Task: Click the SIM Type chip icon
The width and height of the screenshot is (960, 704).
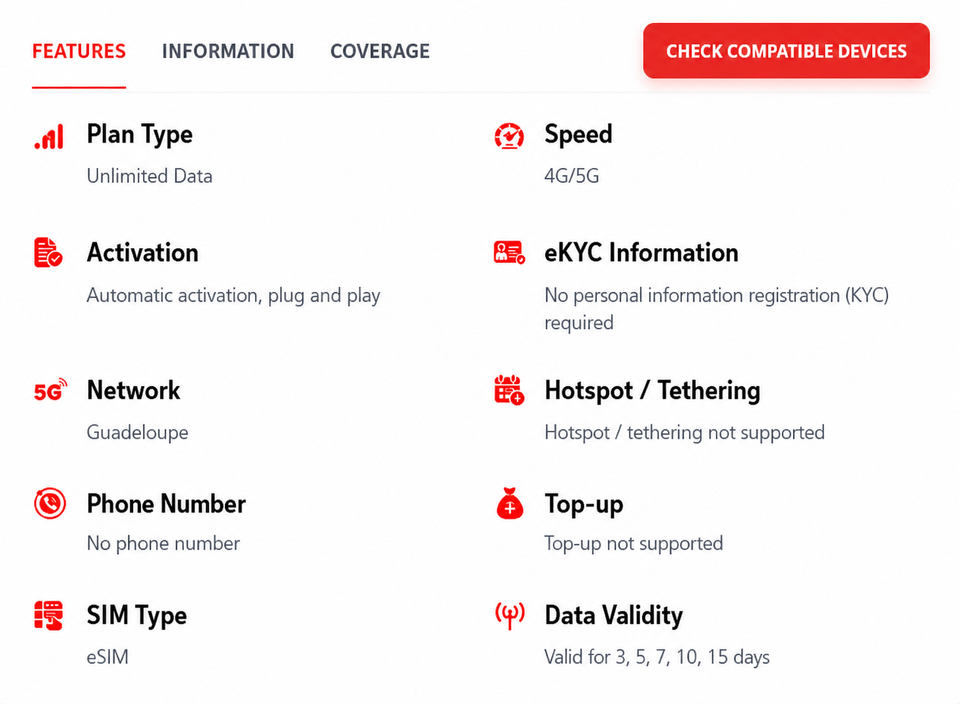Action: point(48,615)
